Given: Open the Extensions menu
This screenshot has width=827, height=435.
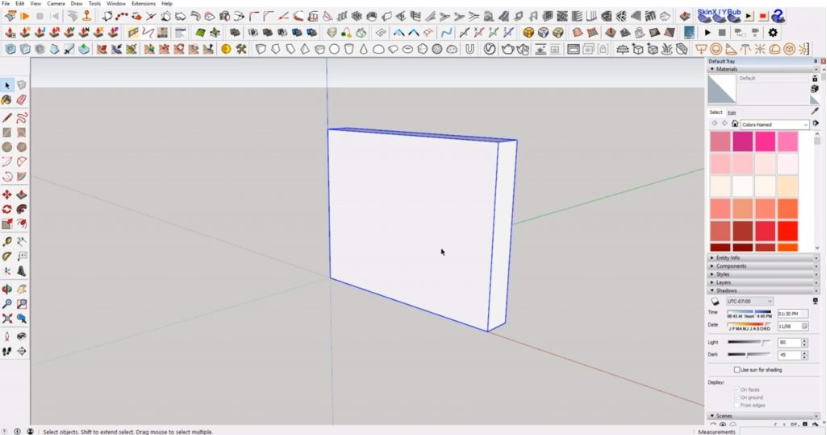Looking at the screenshot, I should tap(143, 3).
